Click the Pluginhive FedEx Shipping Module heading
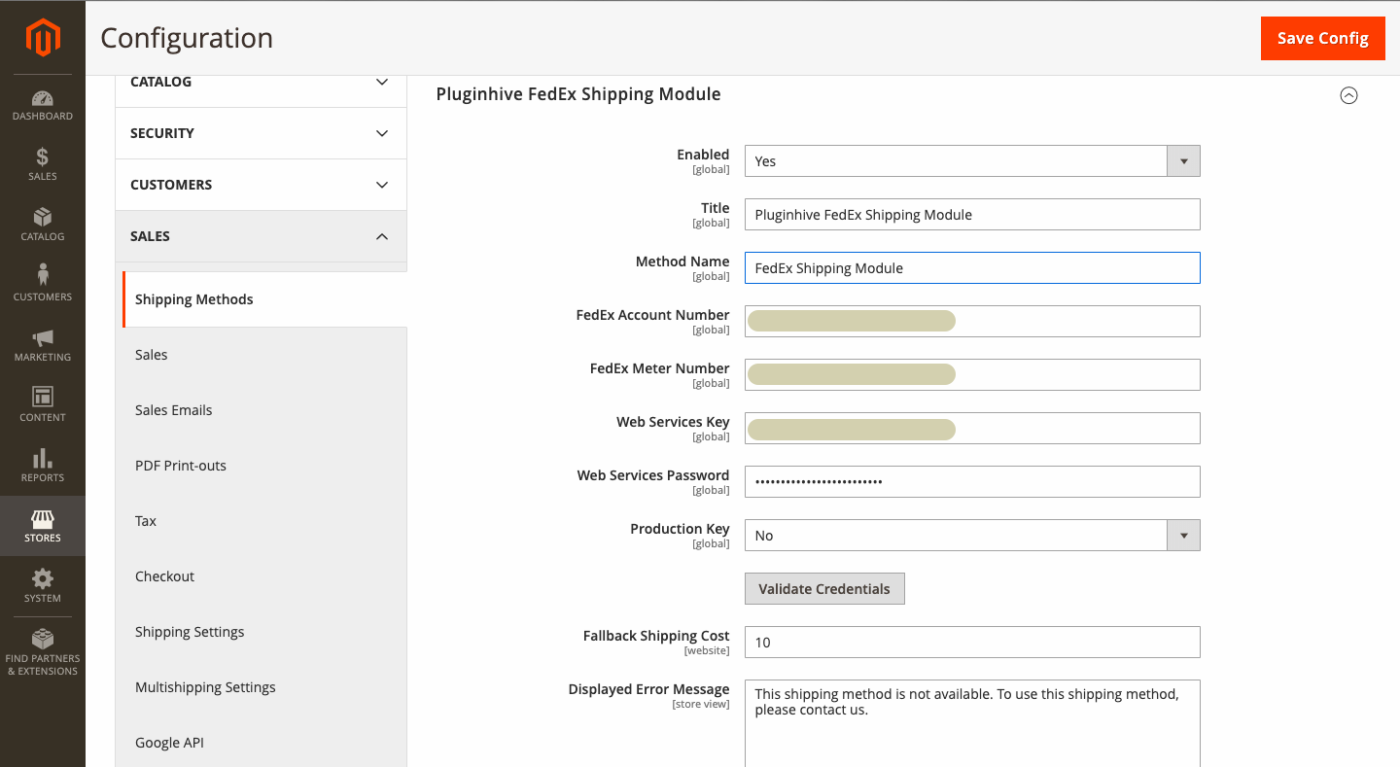Image resolution: width=1400 pixels, height=767 pixels. coord(578,94)
